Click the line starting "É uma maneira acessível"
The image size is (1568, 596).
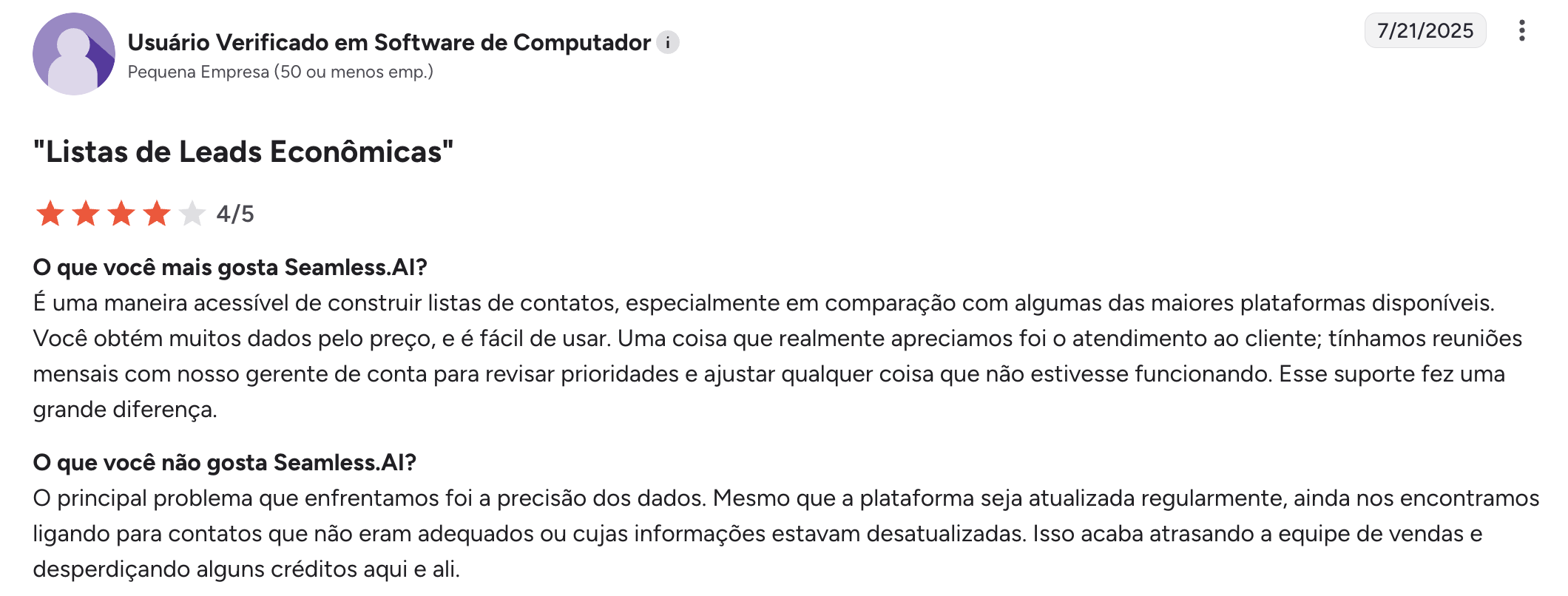(x=764, y=303)
